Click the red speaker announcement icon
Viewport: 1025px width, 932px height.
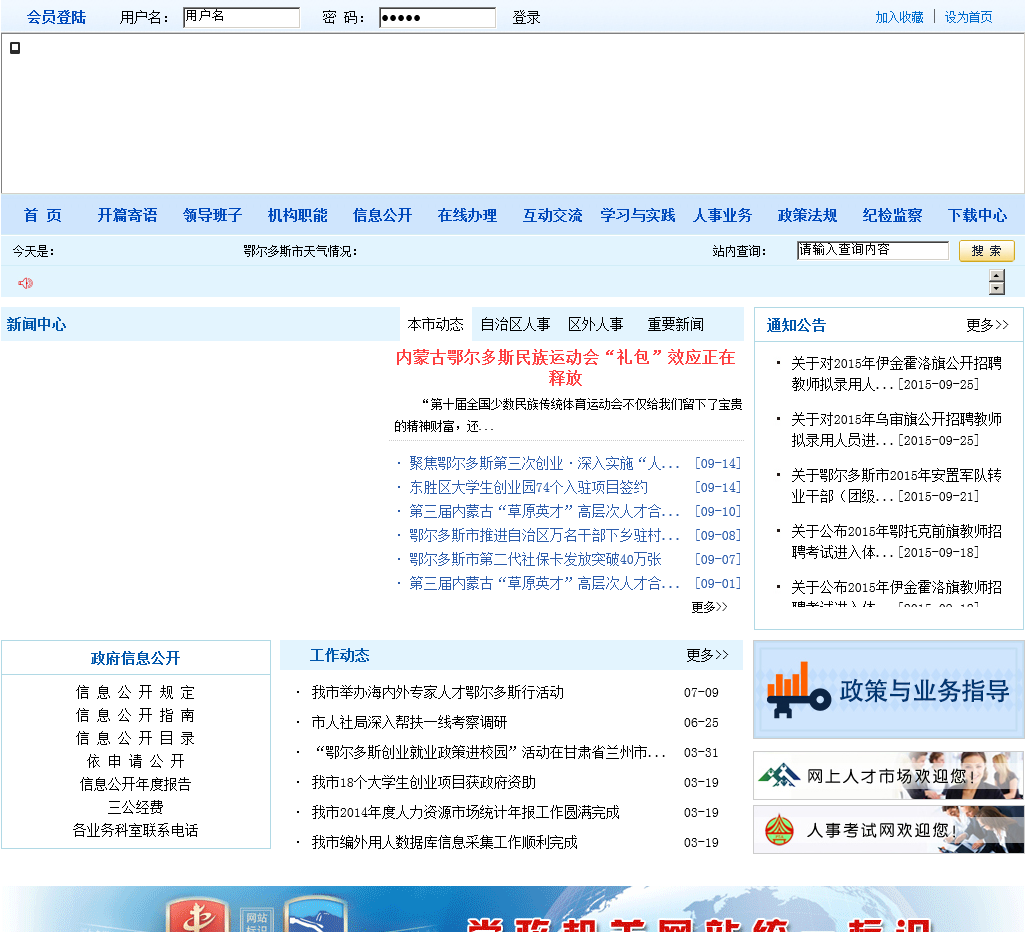25,283
